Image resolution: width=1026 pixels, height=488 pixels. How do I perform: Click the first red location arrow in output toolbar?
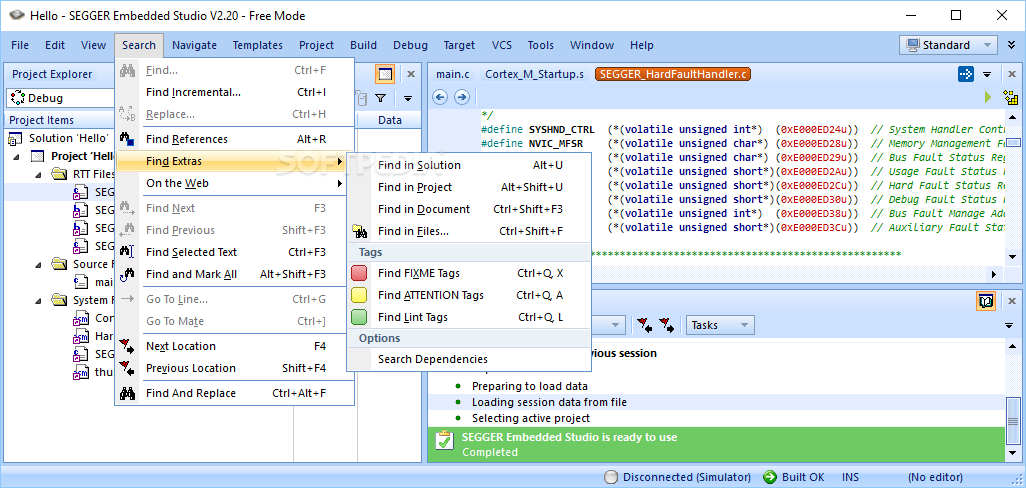click(x=645, y=324)
